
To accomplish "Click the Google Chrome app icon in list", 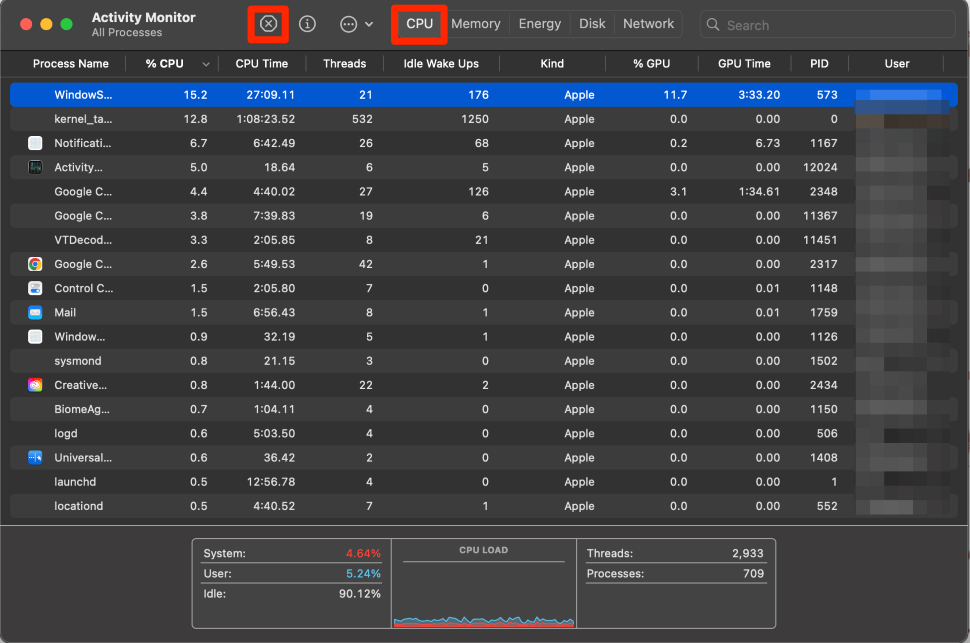I will 35,264.
